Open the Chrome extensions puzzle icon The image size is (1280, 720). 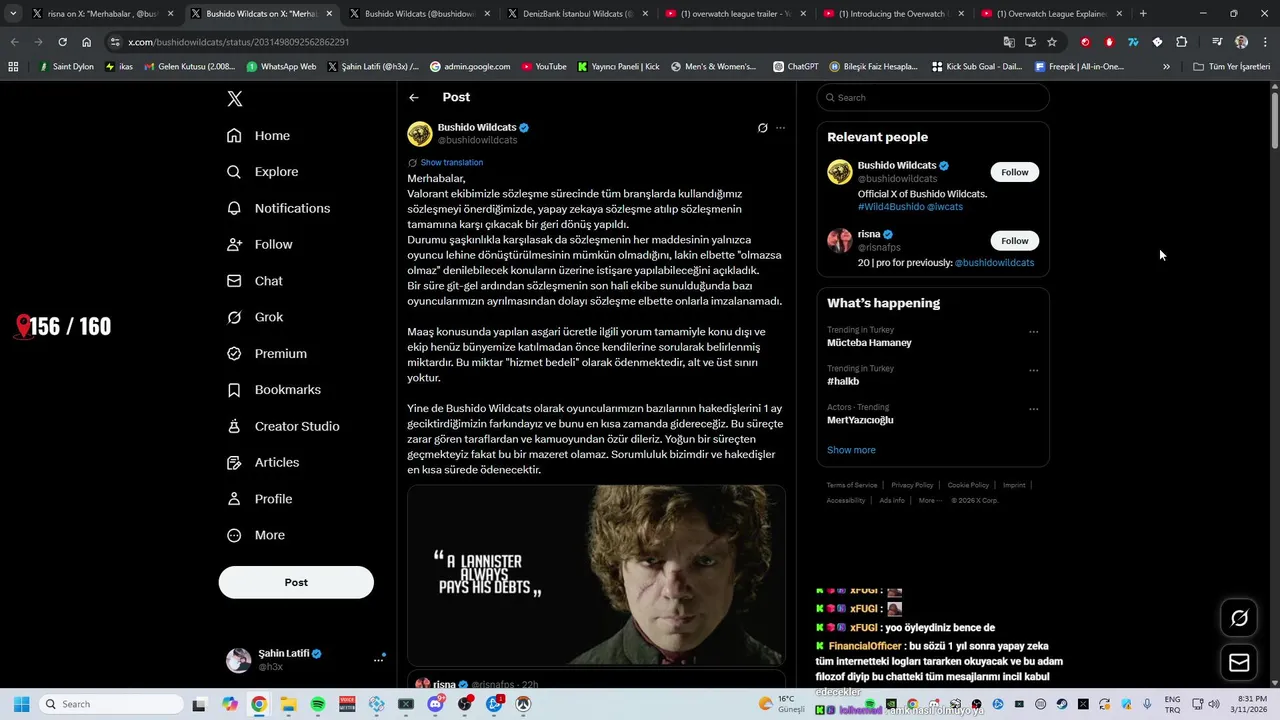click(1181, 42)
